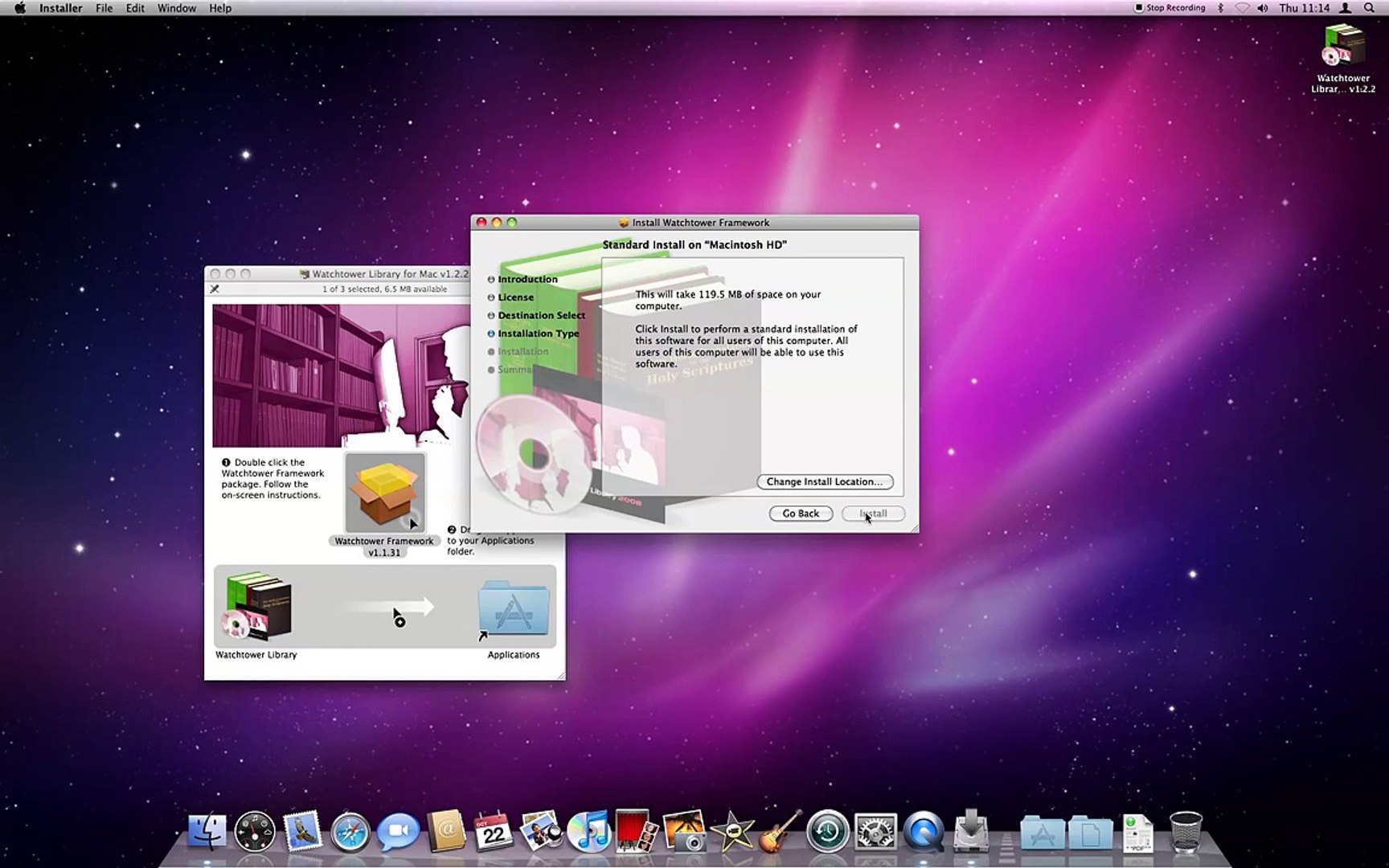Open the Help menu
The height and width of the screenshot is (868, 1389).
(x=220, y=8)
